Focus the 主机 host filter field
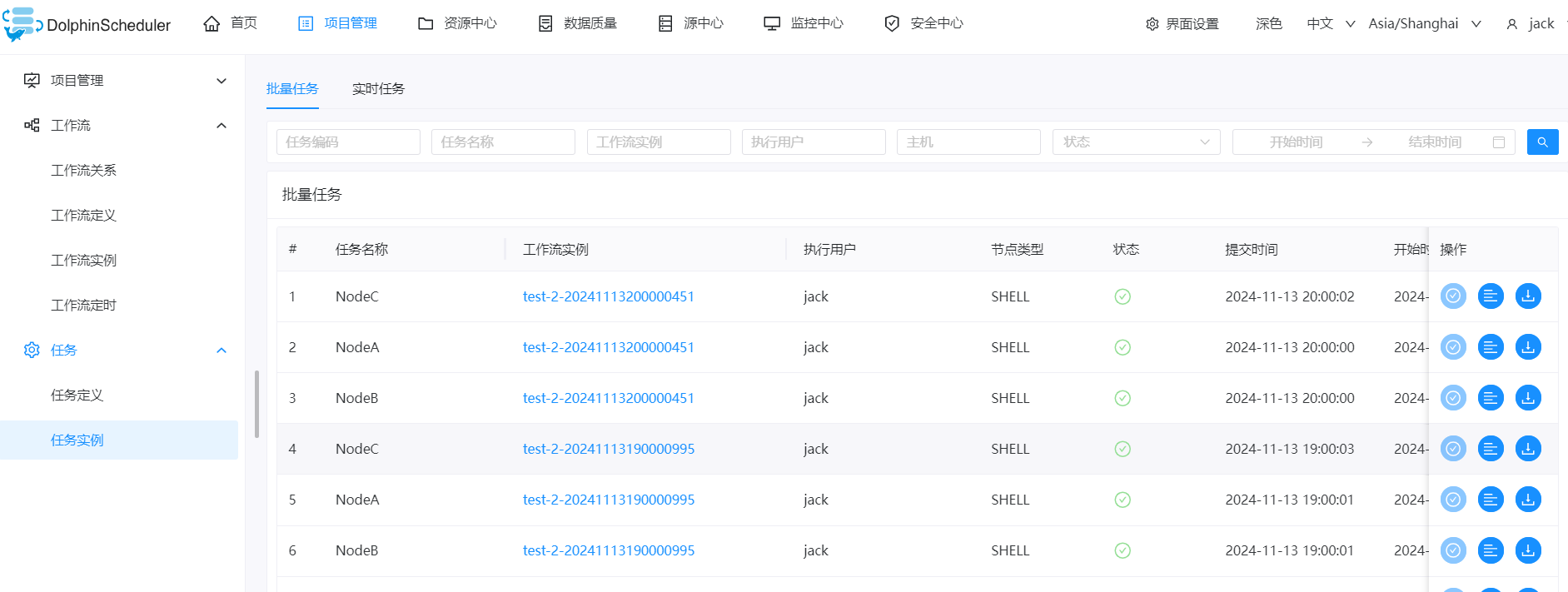 pos(968,142)
